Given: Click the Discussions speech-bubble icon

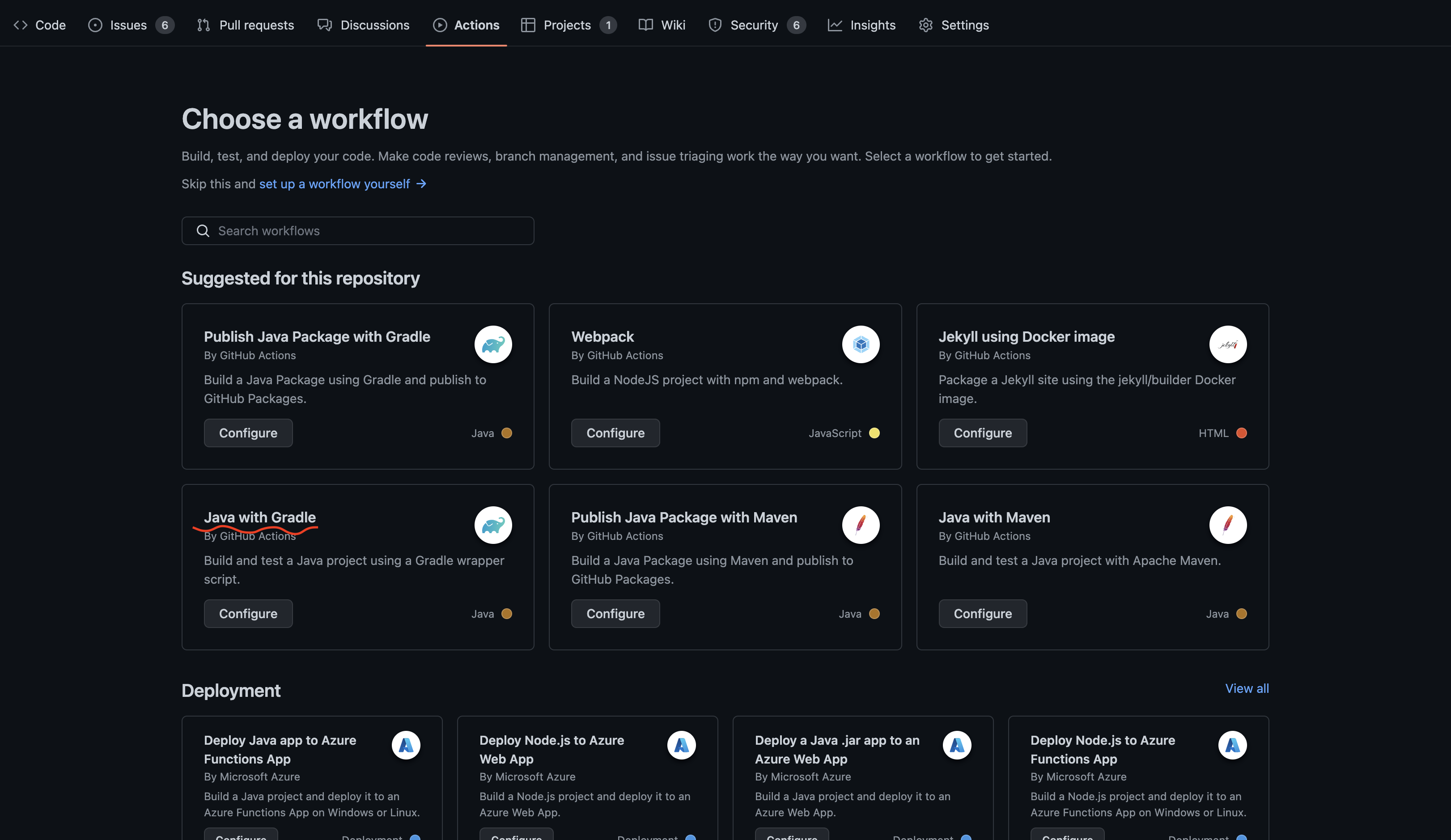Looking at the screenshot, I should tap(325, 25).
